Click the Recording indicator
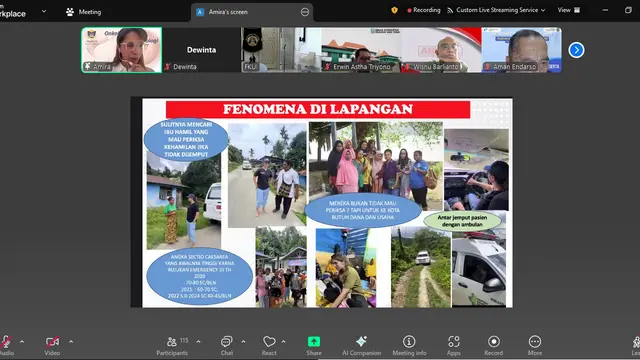This screenshot has width=640, height=360. 423,10
